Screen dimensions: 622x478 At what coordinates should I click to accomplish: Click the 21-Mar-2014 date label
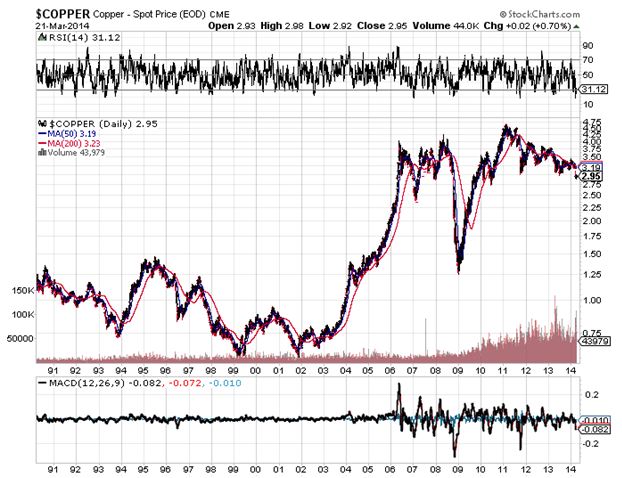point(62,26)
